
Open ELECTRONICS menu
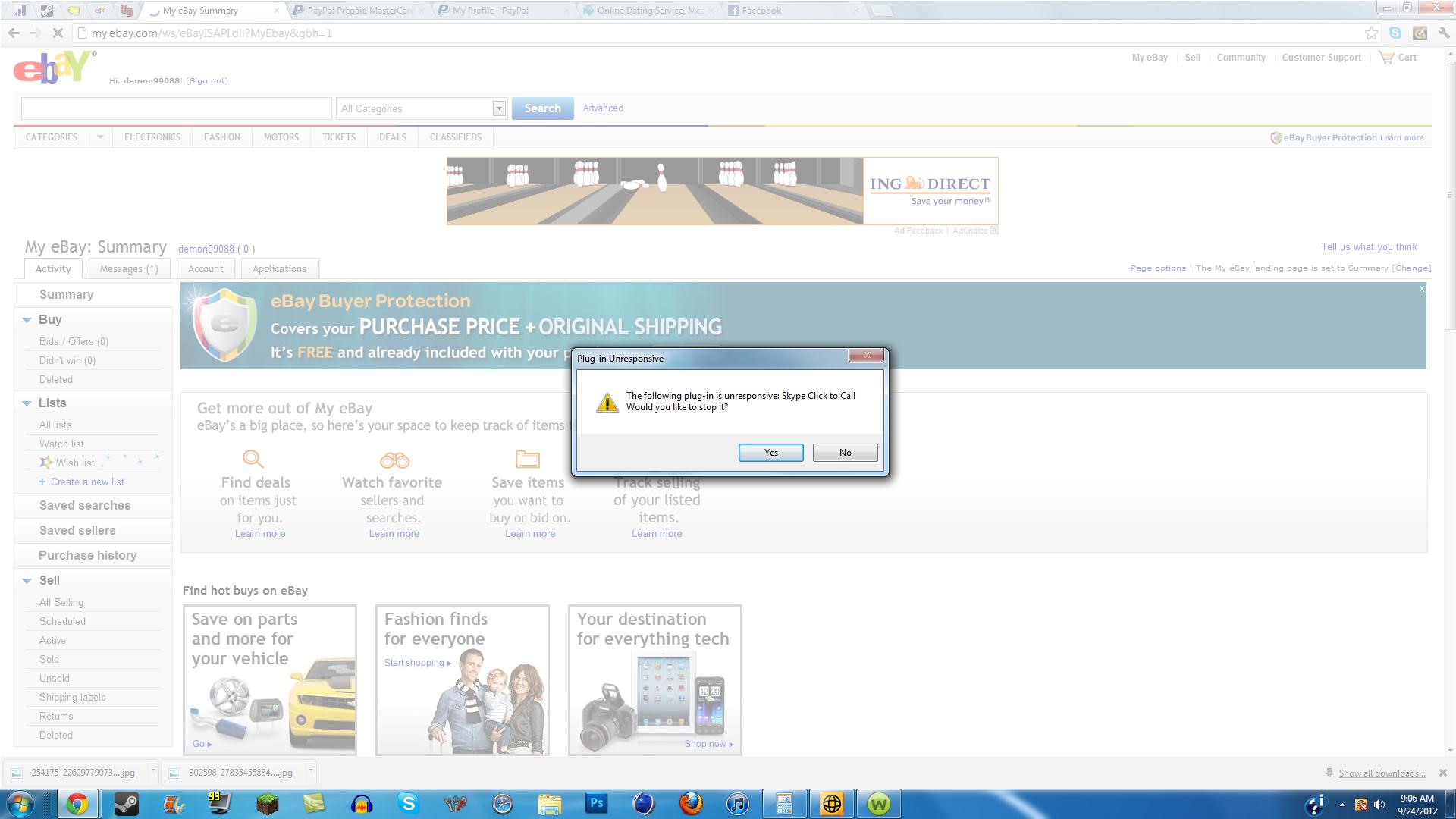(x=152, y=137)
